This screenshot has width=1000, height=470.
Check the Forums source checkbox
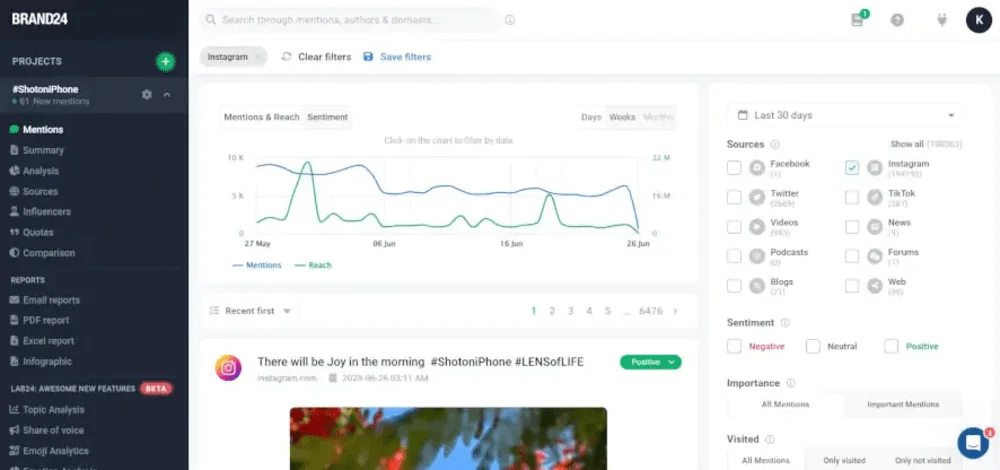852,256
